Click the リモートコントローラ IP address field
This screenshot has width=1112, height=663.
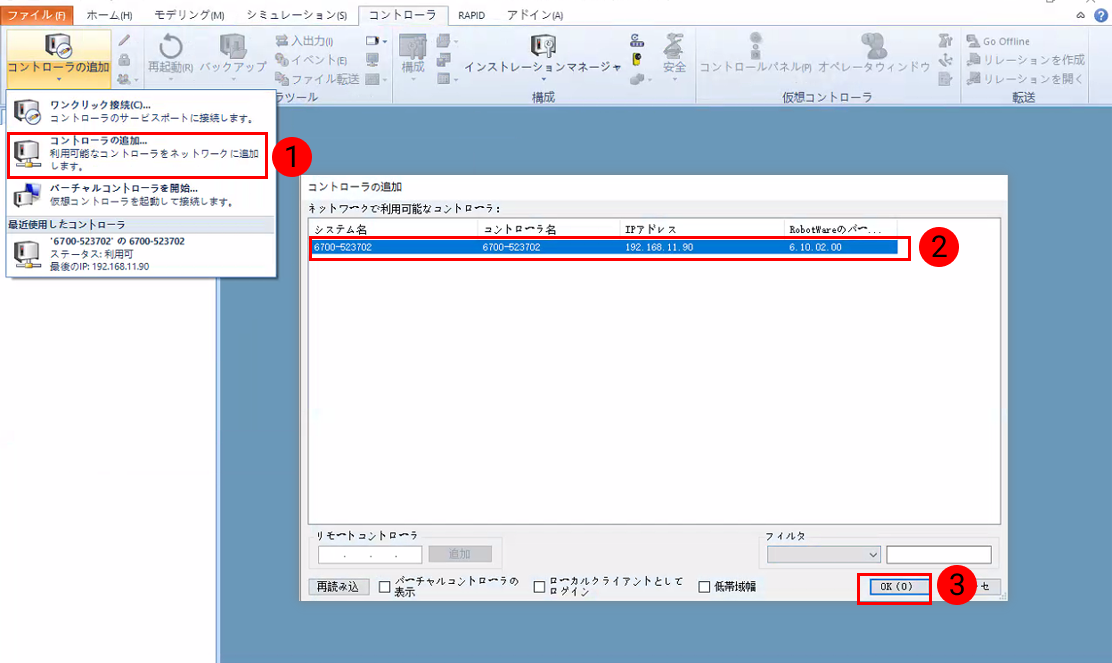click(370, 555)
